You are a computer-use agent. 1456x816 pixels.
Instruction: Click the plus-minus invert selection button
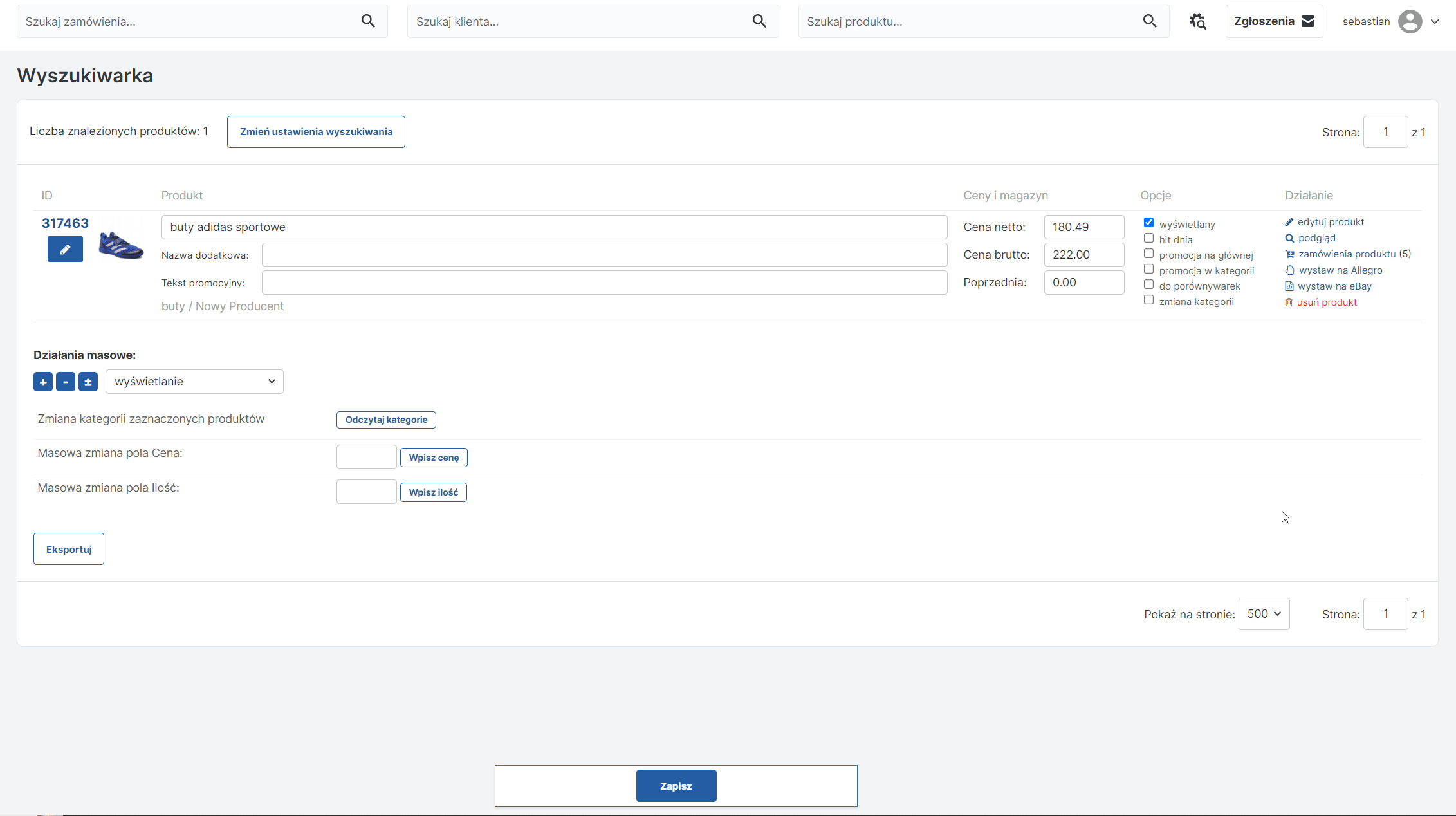coord(88,382)
